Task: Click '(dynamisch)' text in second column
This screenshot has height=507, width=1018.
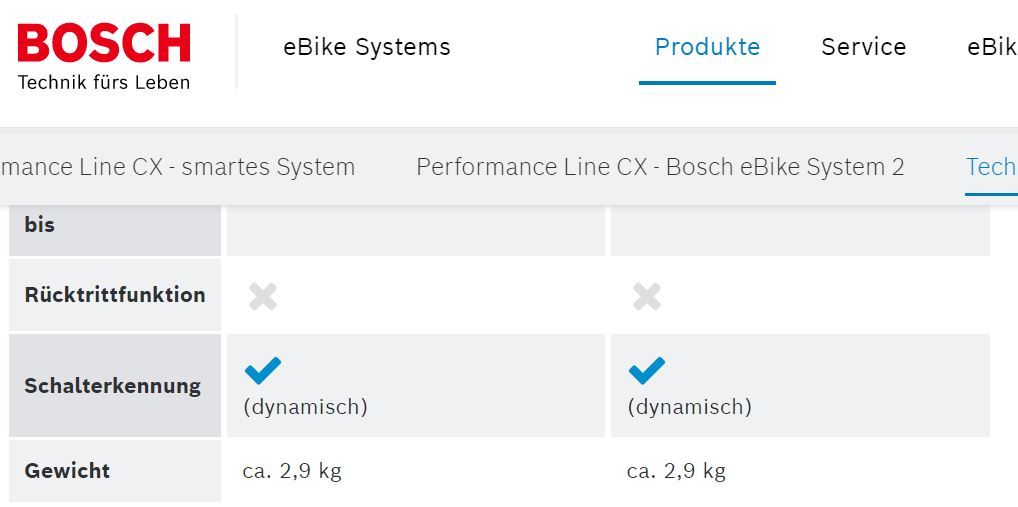Action: (x=689, y=407)
